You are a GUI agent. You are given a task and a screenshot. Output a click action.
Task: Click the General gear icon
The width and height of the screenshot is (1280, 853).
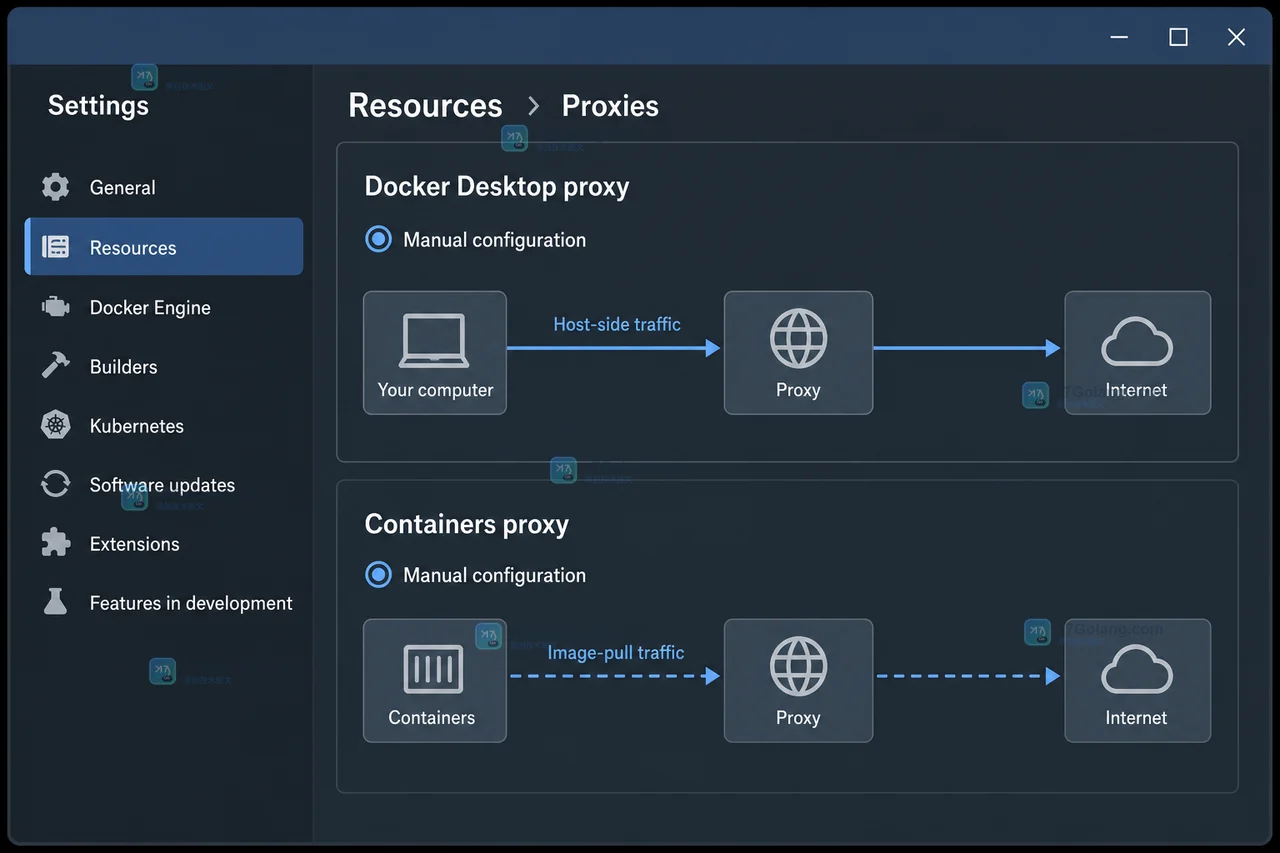[56, 187]
